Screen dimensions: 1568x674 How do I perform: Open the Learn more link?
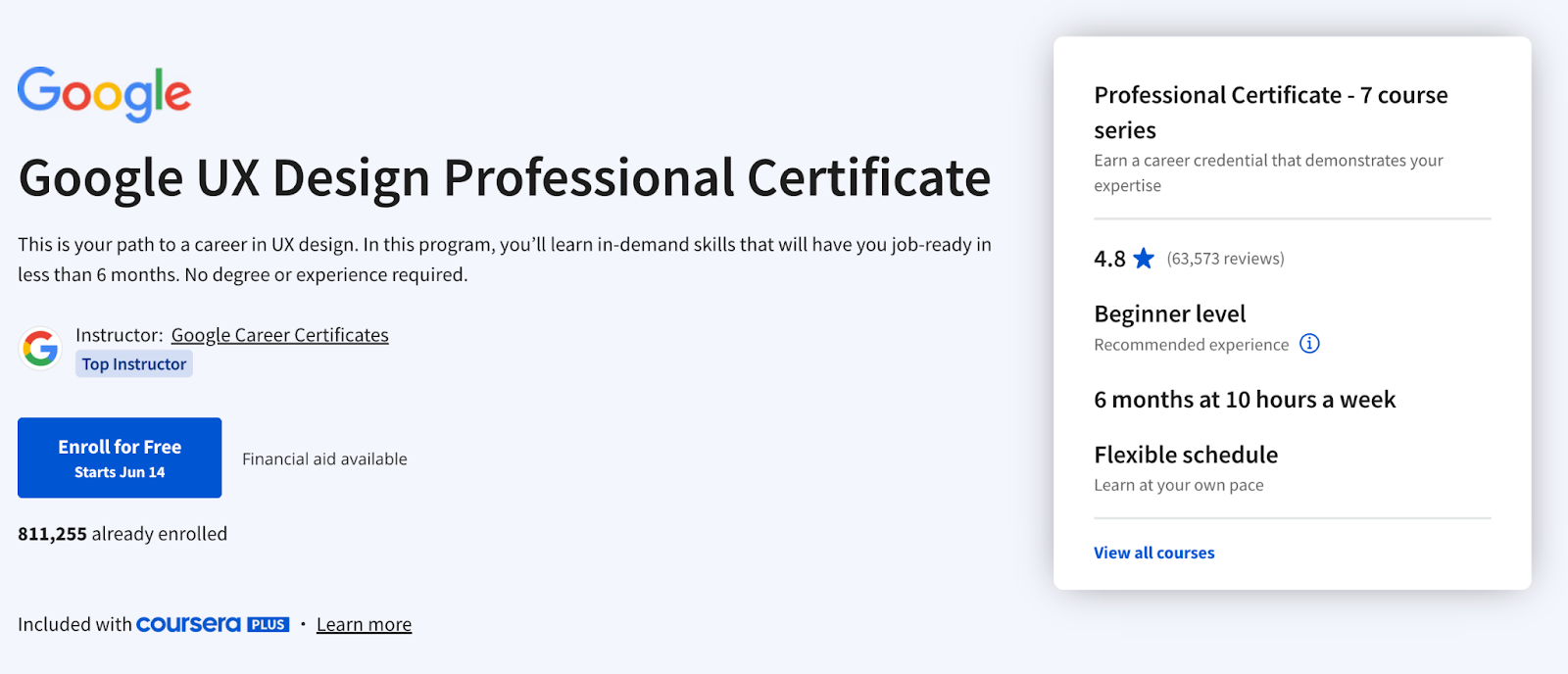click(x=364, y=624)
